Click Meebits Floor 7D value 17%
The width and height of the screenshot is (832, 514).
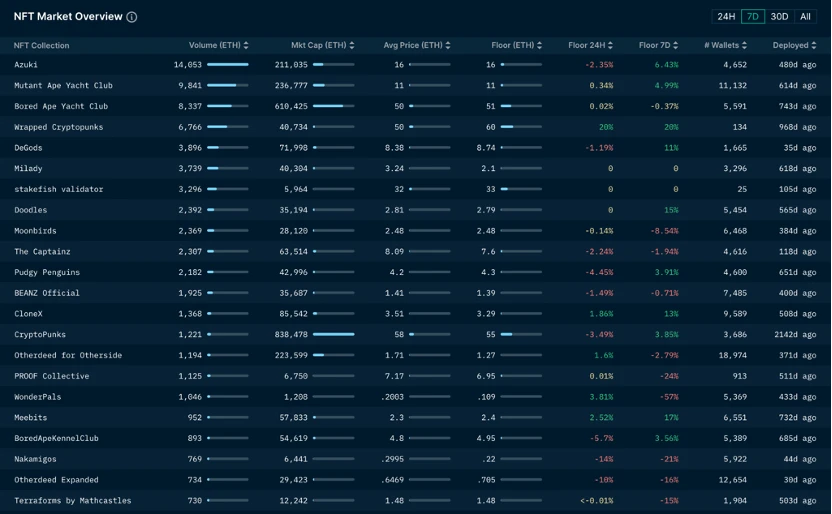pos(671,417)
